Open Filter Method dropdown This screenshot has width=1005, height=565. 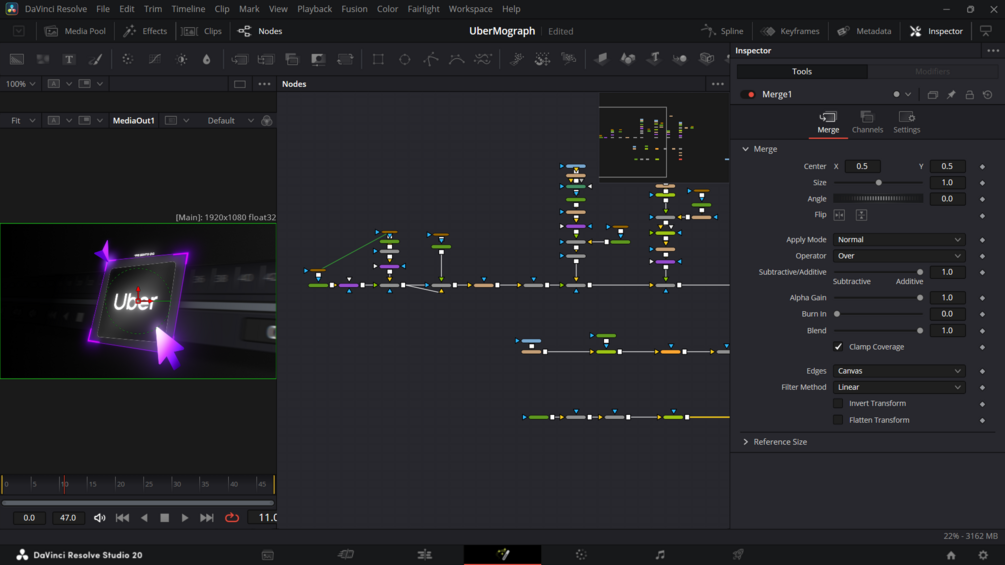click(899, 387)
